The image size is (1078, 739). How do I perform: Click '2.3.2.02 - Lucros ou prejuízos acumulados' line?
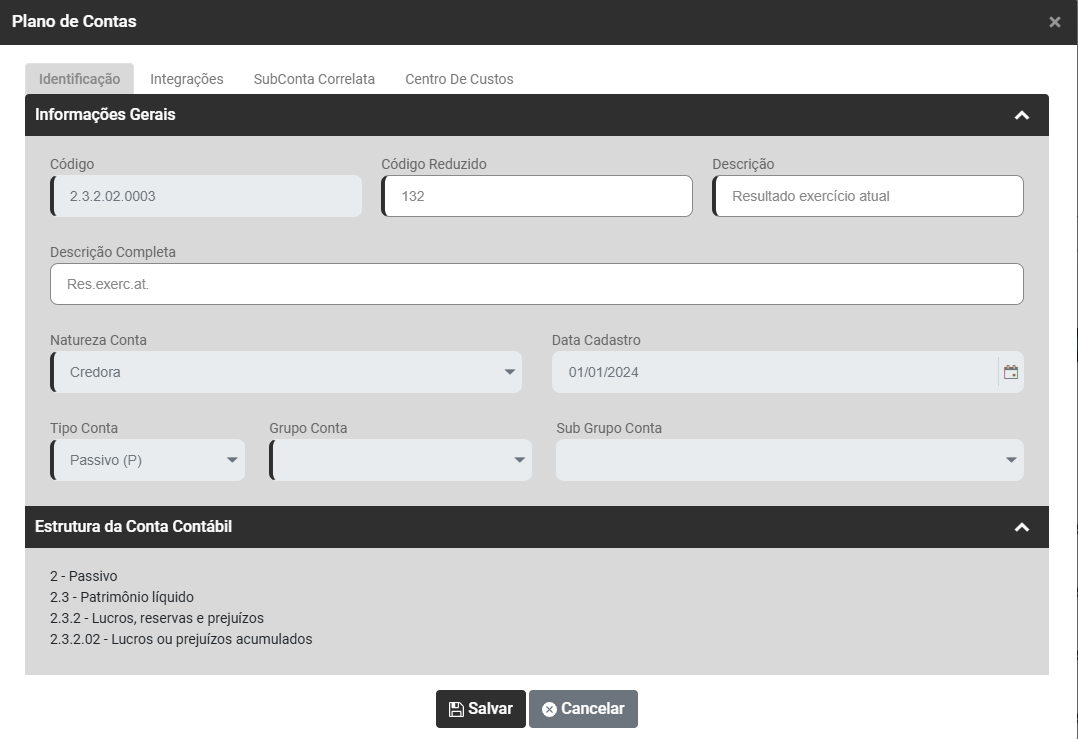(181, 639)
